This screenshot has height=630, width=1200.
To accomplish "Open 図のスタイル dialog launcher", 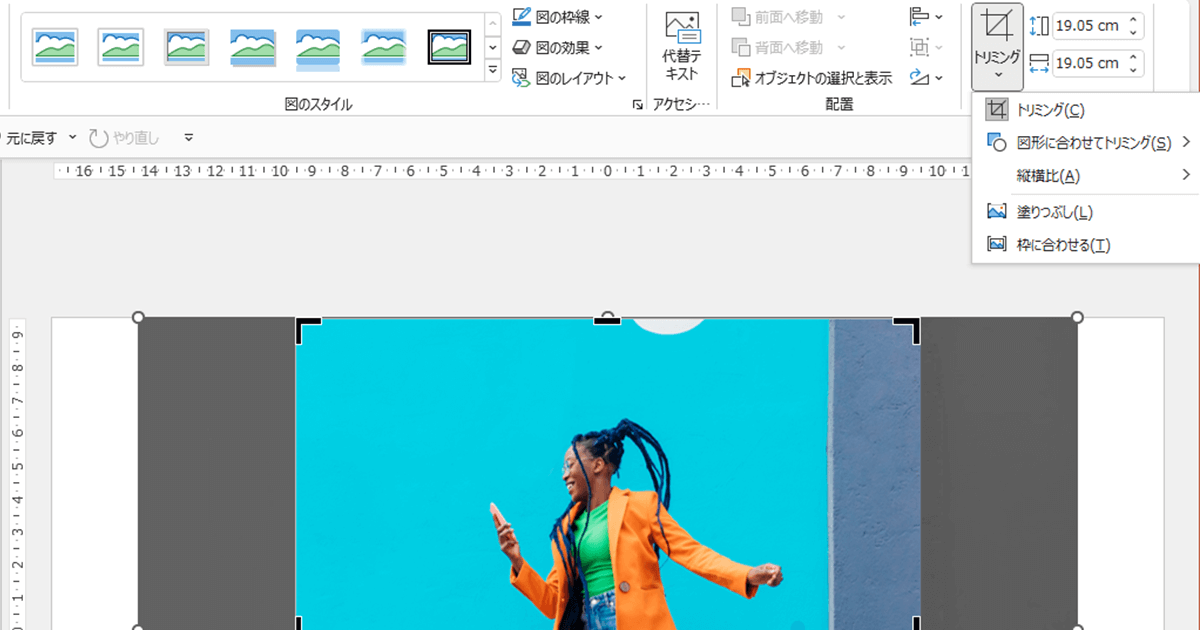I will tap(638, 104).
